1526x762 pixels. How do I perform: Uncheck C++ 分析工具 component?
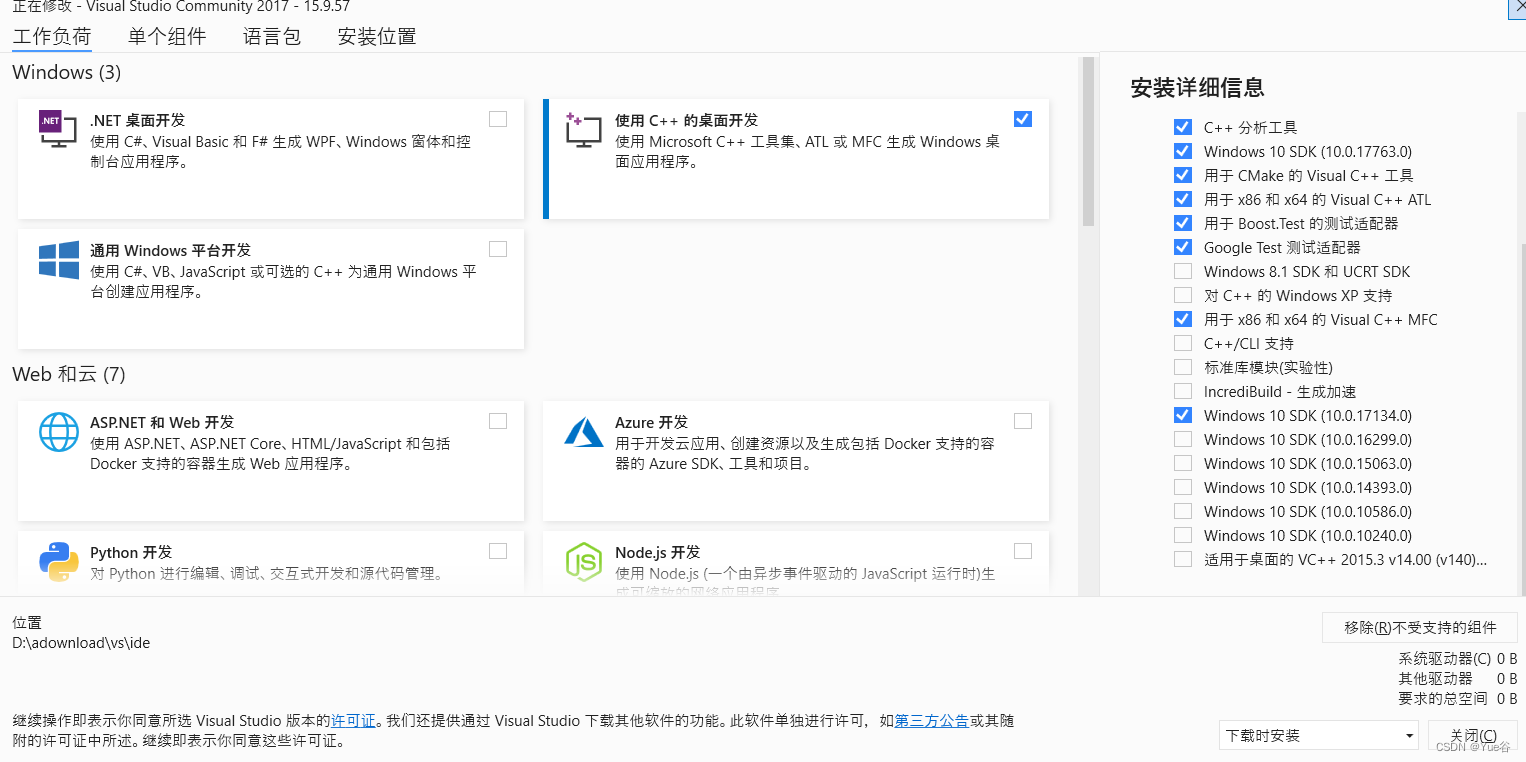coord(1183,127)
